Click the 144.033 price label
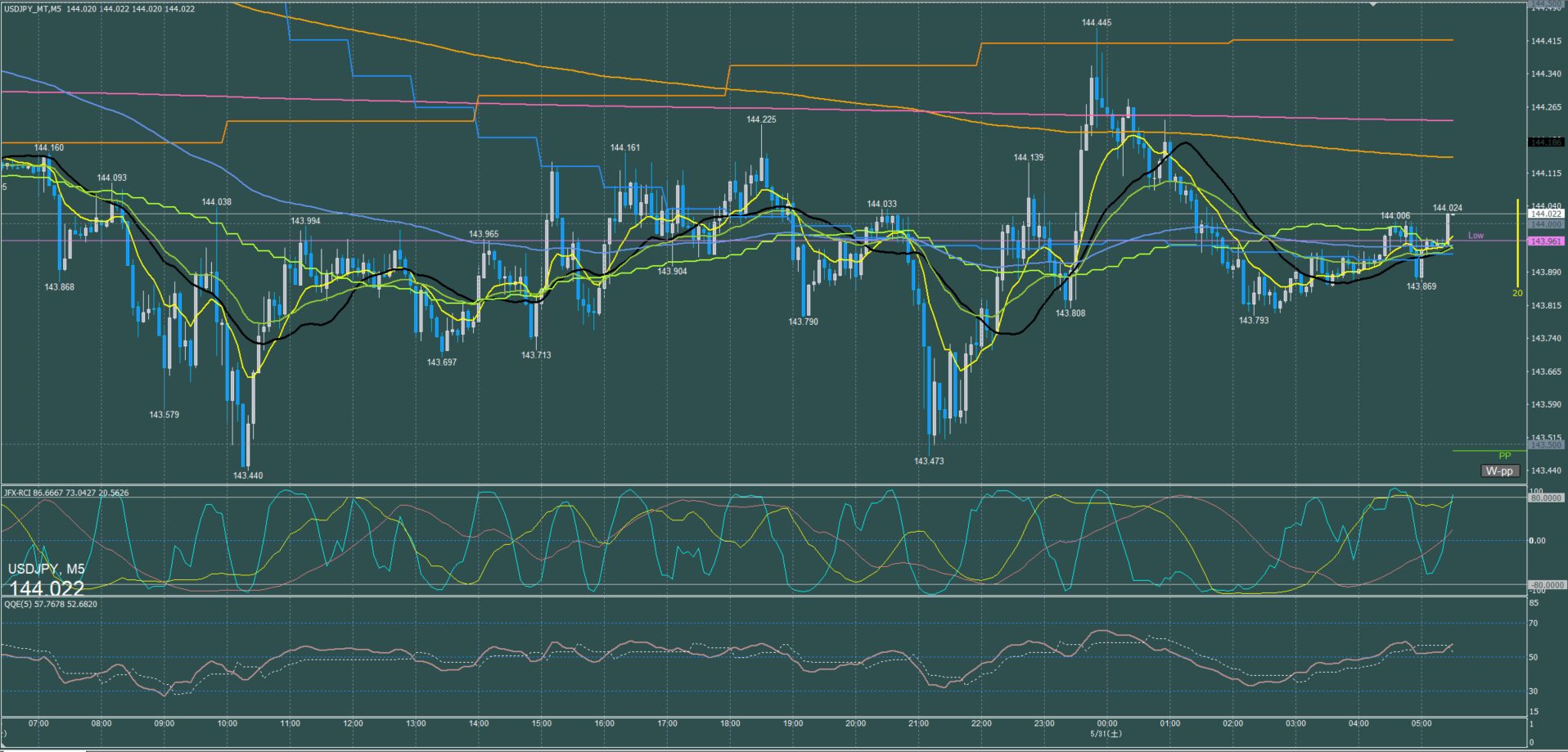 click(x=882, y=205)
